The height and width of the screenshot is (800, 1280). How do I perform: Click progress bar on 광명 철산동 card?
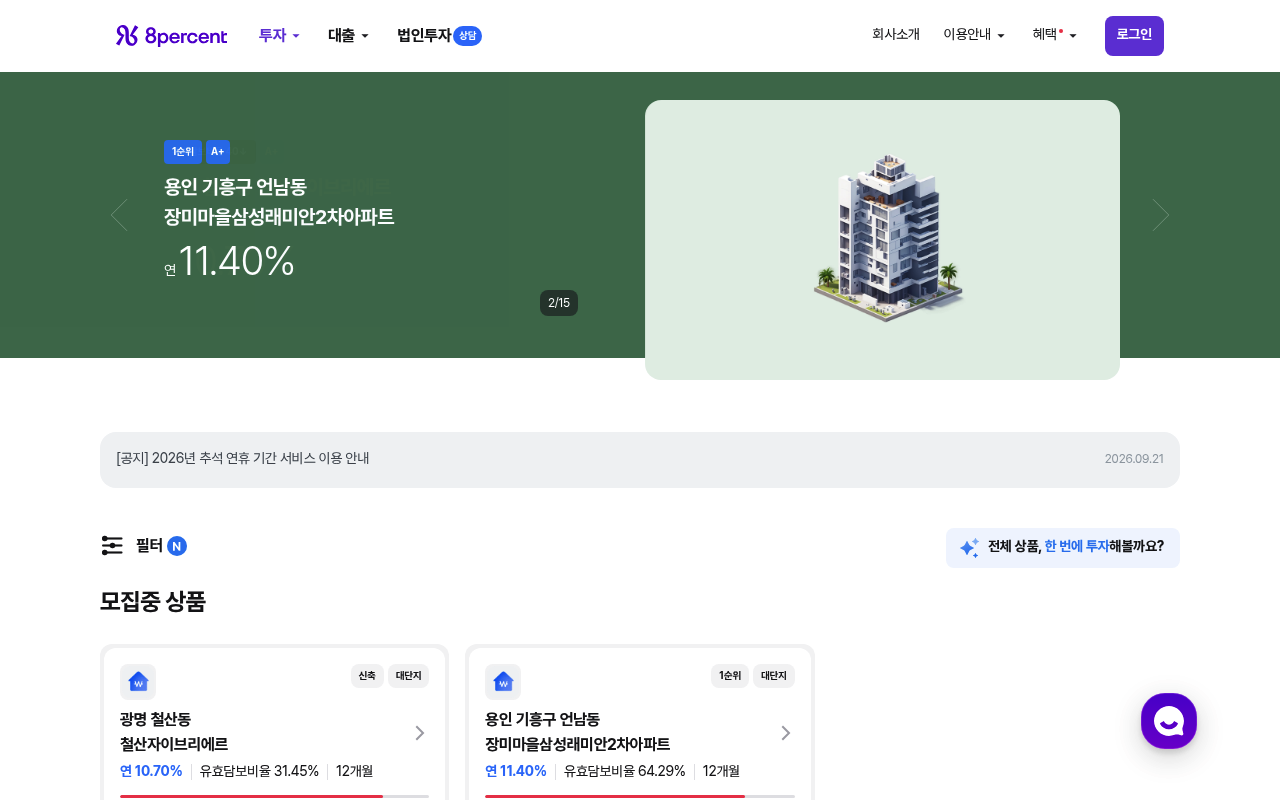[x=274, y=796]
